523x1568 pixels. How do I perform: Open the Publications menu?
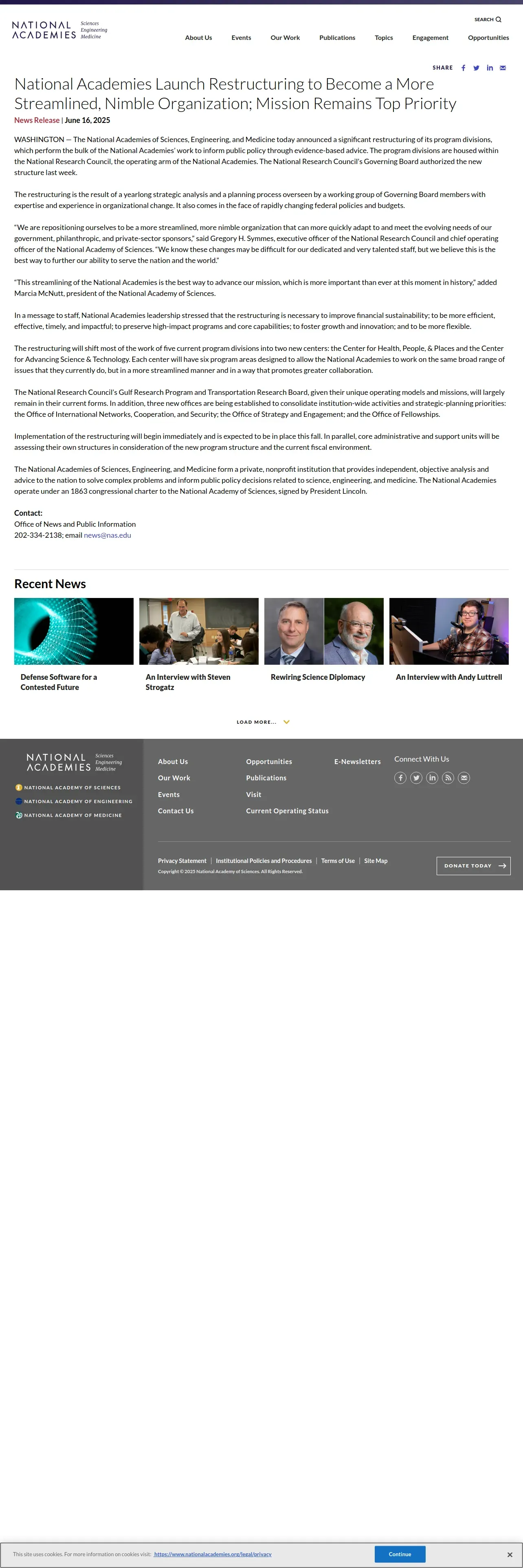(x=337, y=38)
